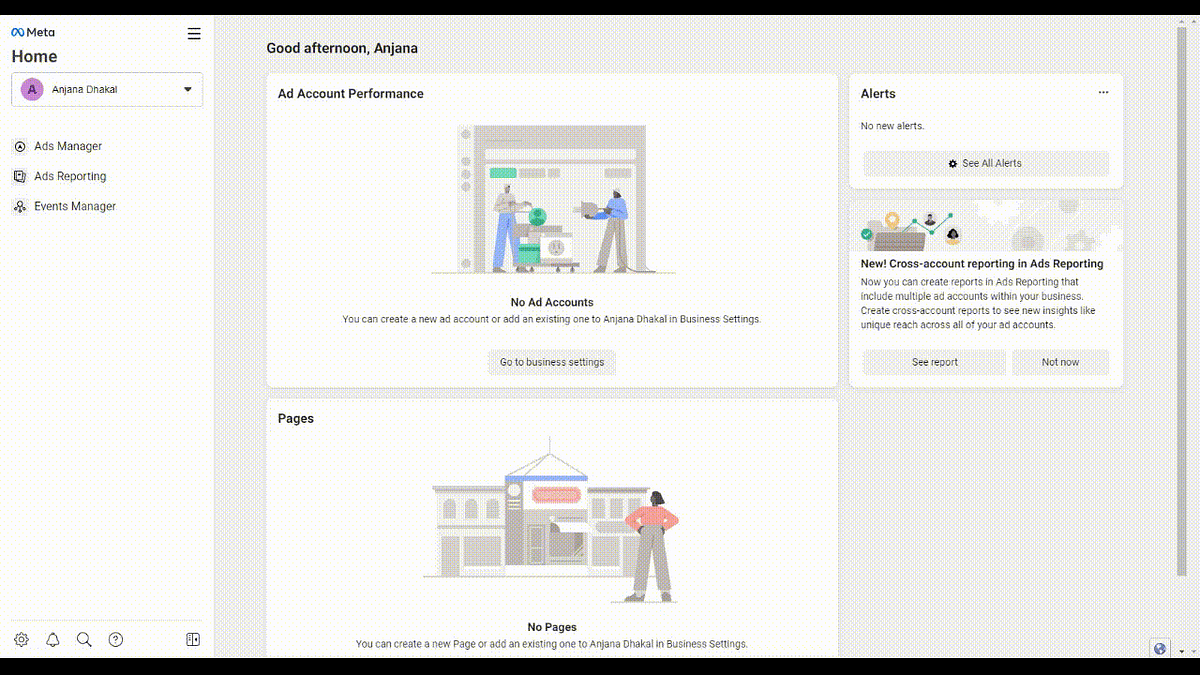
Task: Click the globe icon at bottom right
Action: coord(1160,649)
